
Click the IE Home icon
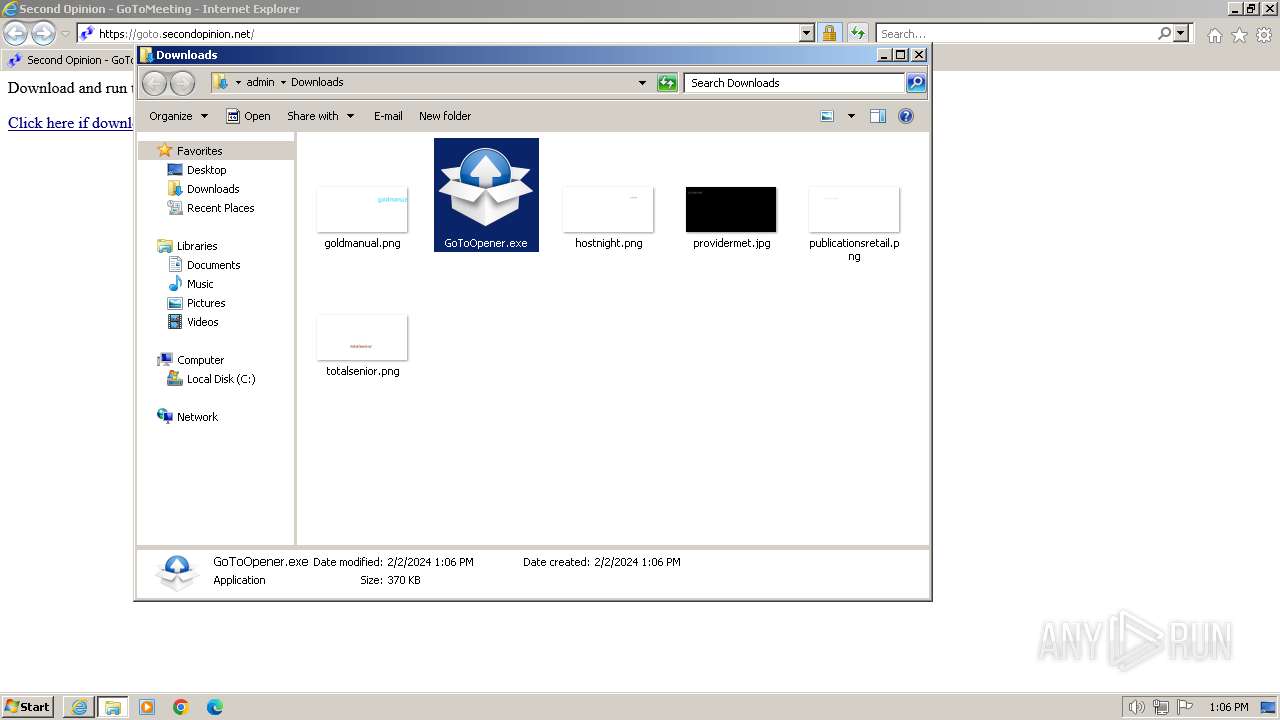(x=1214, y=35)
